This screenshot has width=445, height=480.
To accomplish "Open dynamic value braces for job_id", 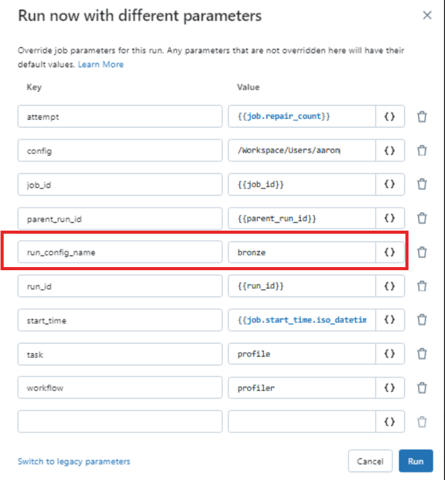I will click(390, 184).
